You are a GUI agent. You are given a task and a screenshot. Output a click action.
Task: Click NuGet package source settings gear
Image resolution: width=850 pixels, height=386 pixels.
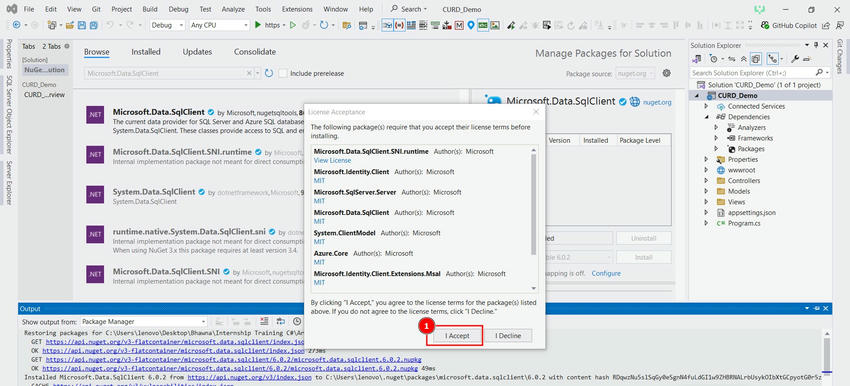(x=667, y=73)
